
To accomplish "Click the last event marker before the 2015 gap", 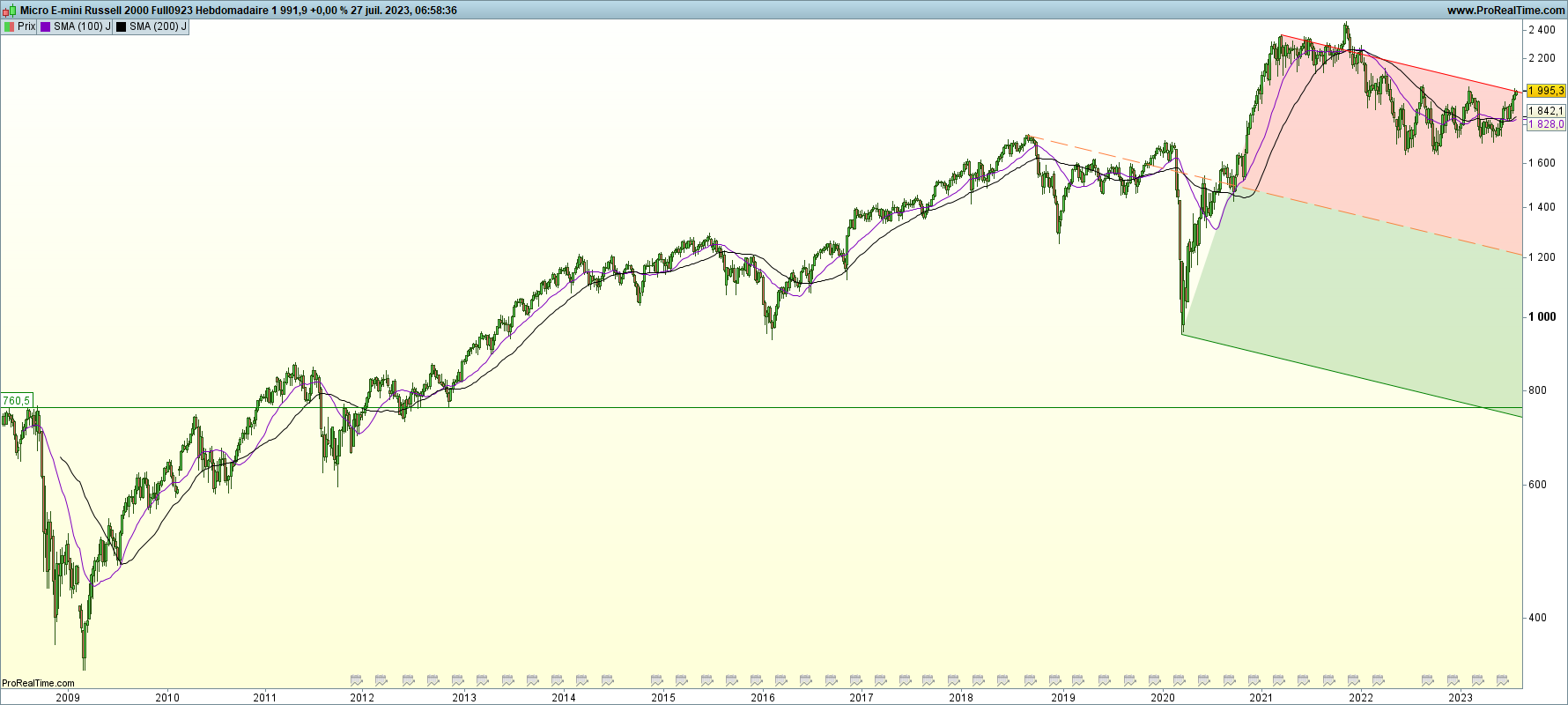I will click(x=607, y=680).
